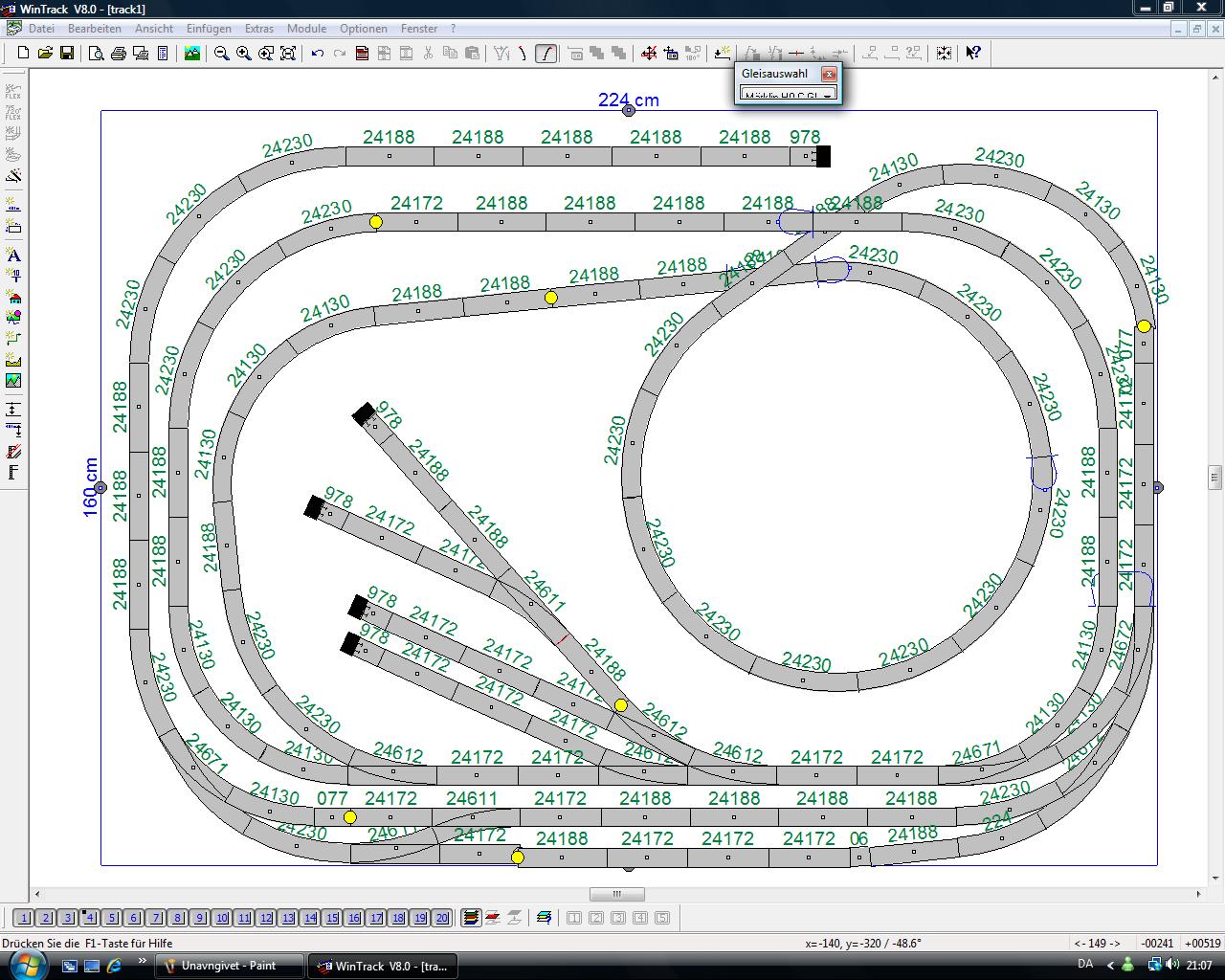Switch to layer 1 button
The image size is (1225, 980).
(x=24, y=918)
